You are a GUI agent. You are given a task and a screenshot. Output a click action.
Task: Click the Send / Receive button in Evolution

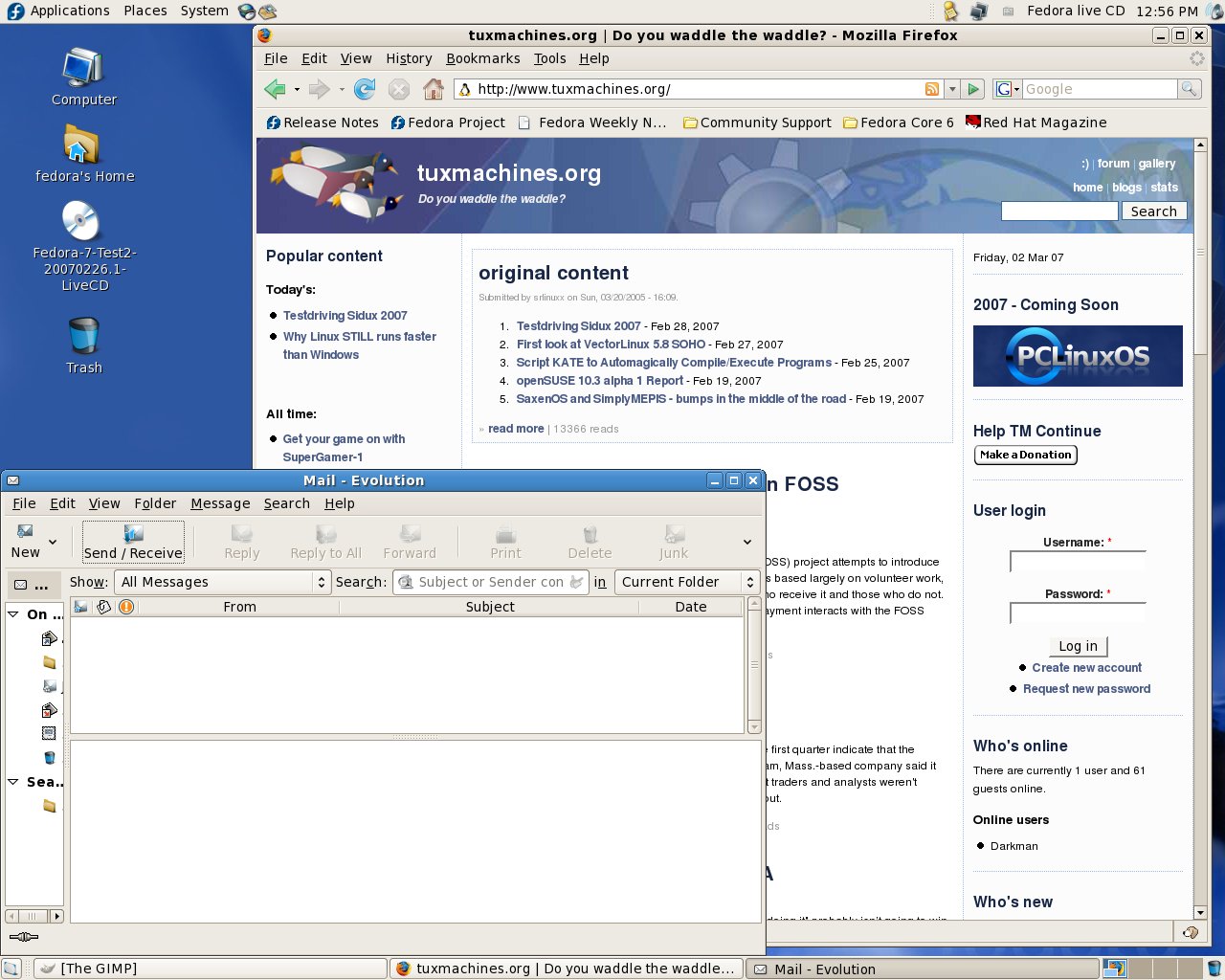[x=133, y=542]
